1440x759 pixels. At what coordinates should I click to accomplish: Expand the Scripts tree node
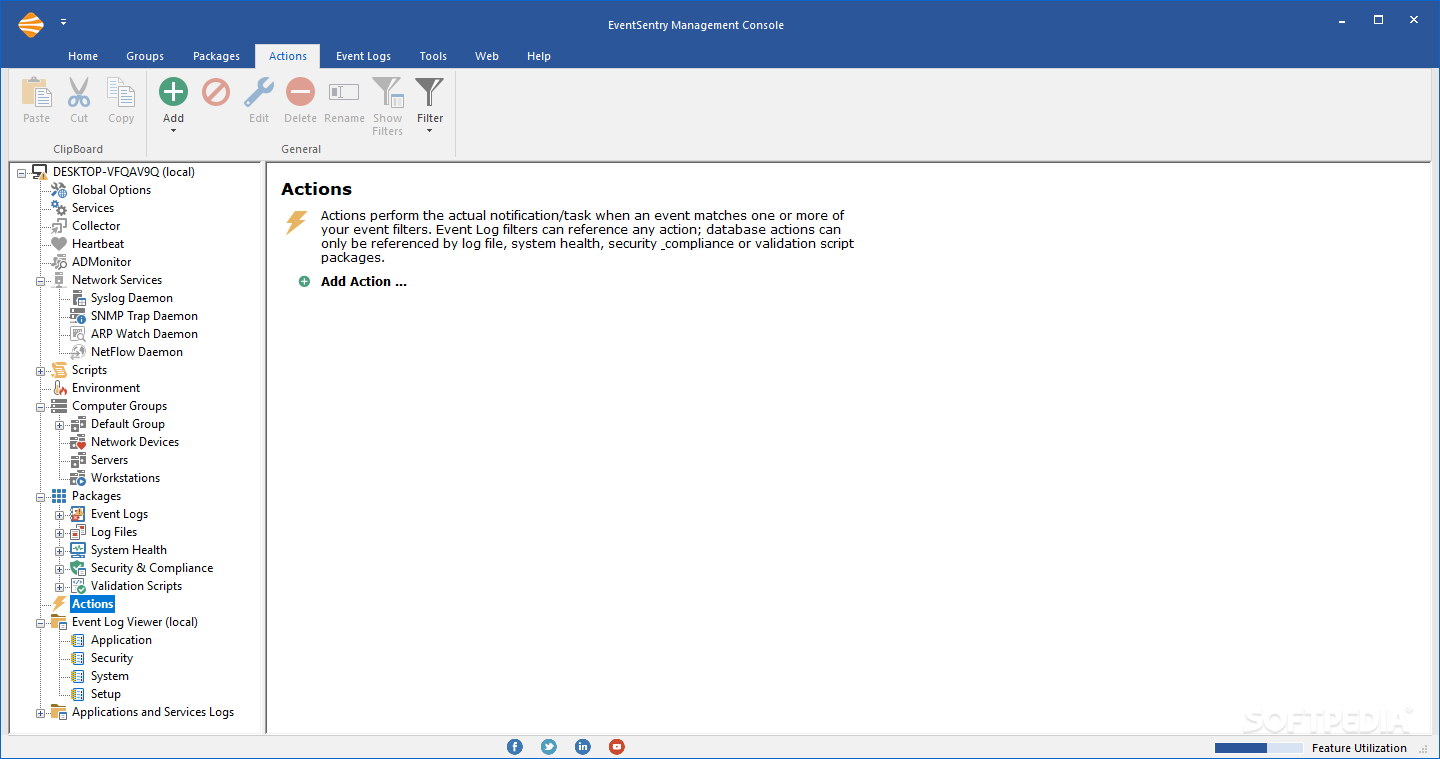point(40,370)
